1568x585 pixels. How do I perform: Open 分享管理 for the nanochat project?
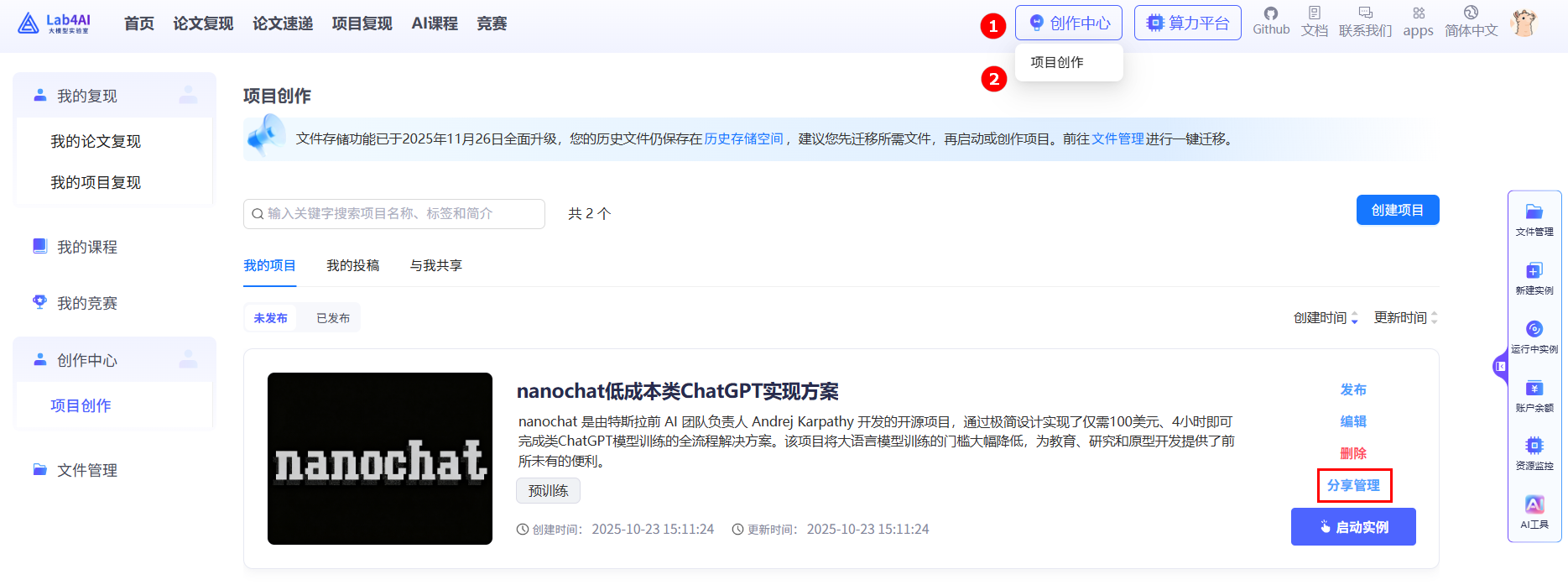coord(1353,485)
